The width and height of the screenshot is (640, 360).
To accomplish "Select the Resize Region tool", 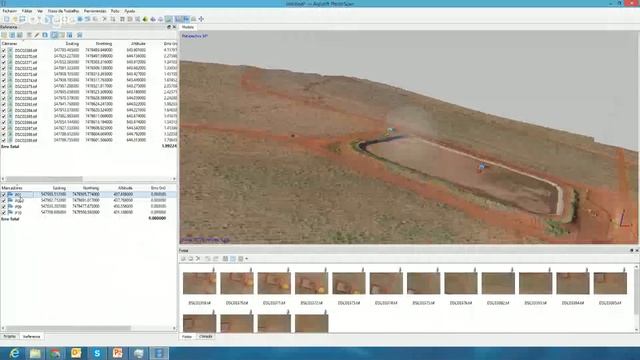I will tap(80, 19).
